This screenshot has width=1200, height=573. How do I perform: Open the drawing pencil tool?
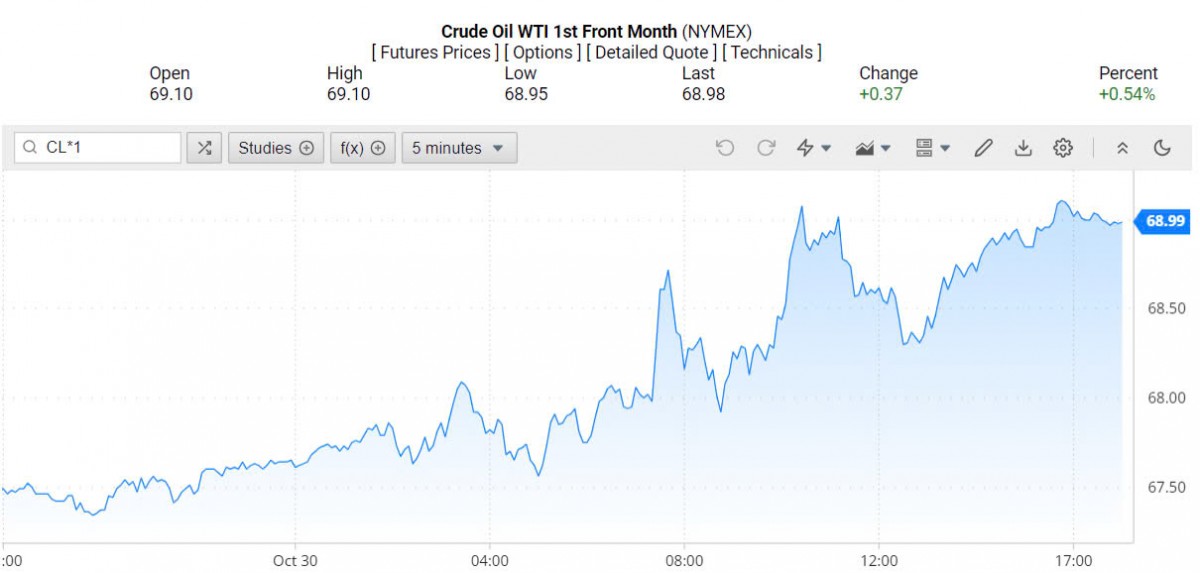pyautogui.click(x=983, y=148)
